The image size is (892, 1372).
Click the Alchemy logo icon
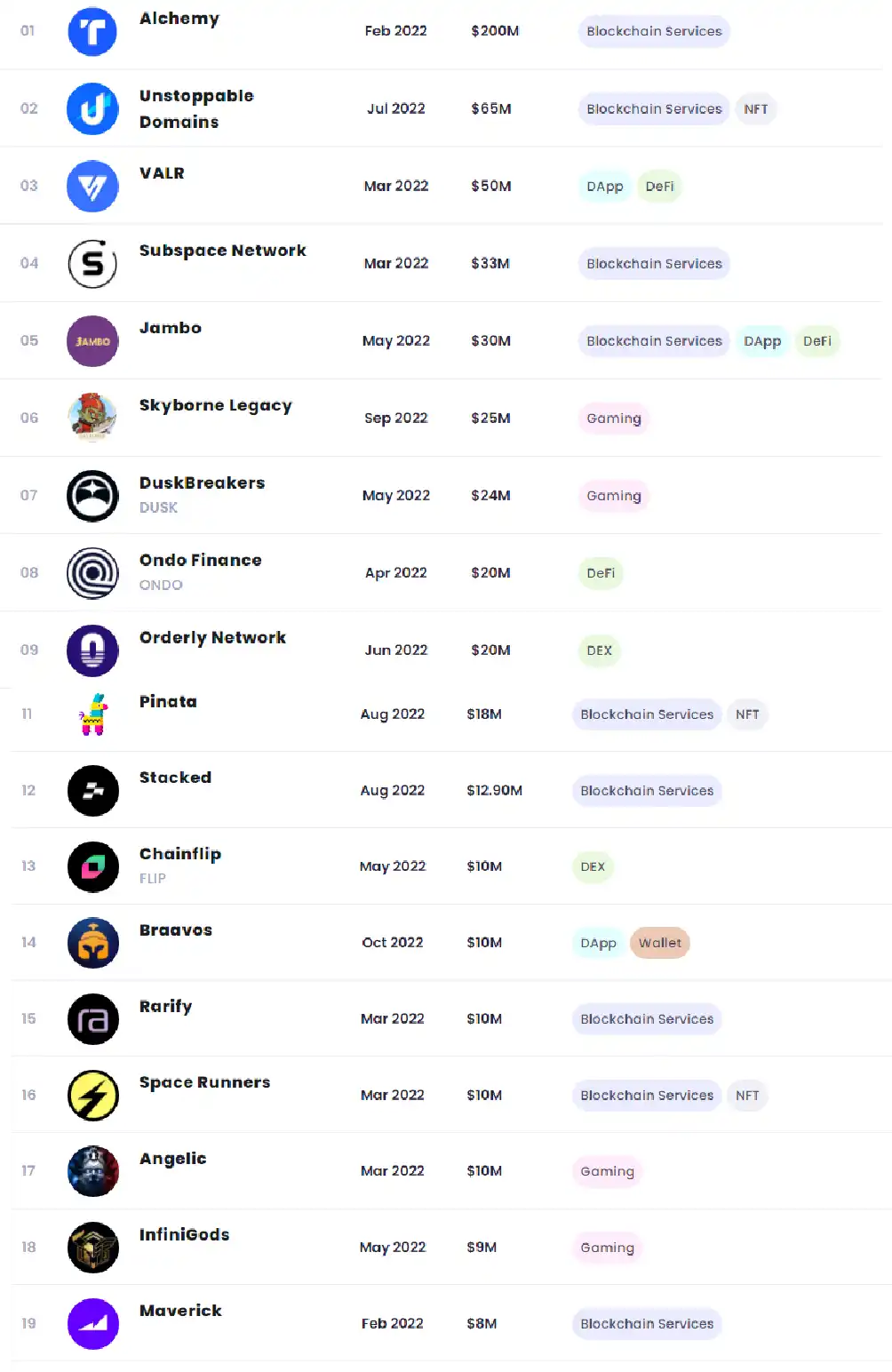(92, 31)
